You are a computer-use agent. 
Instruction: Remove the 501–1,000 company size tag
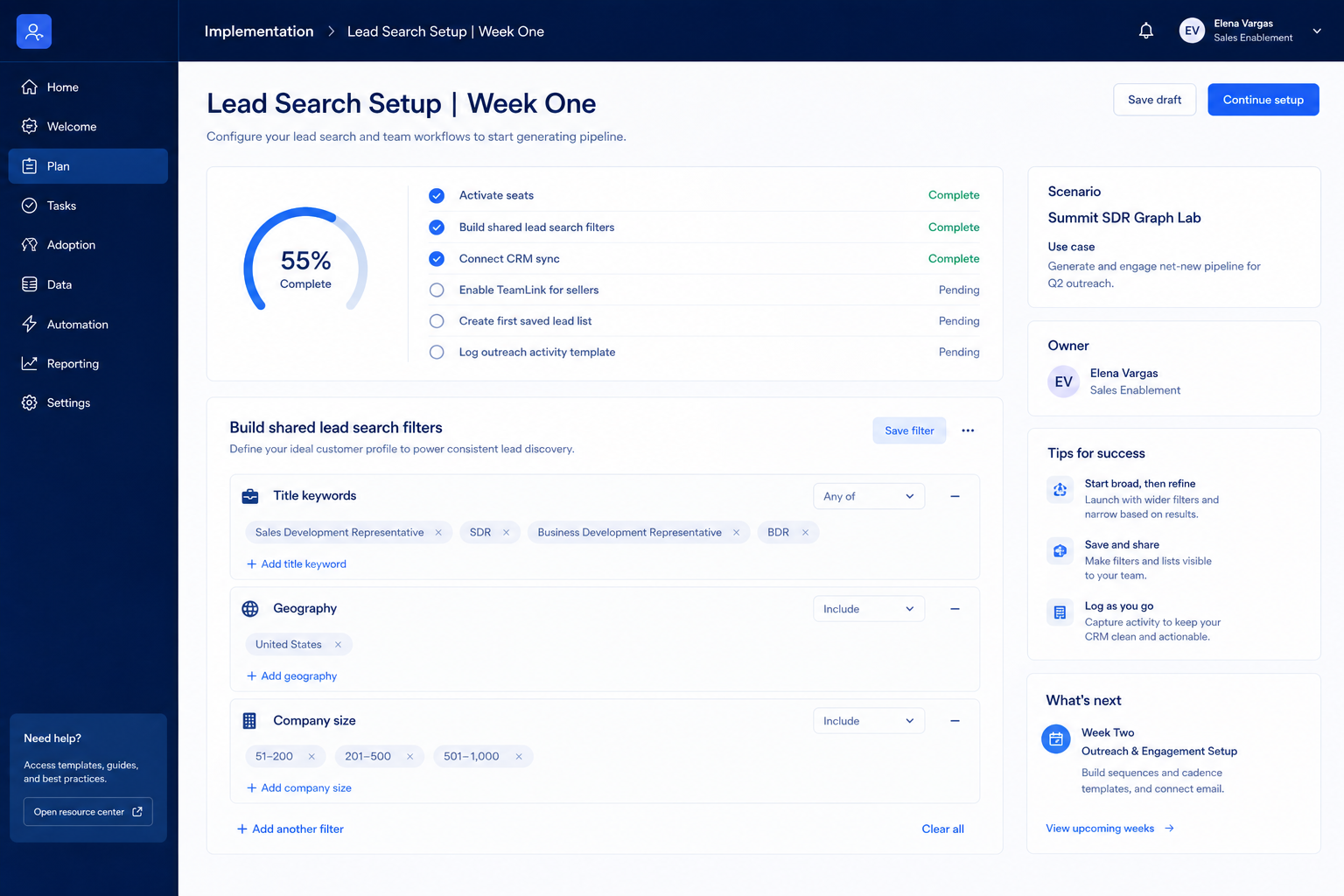tap(519, 756)
